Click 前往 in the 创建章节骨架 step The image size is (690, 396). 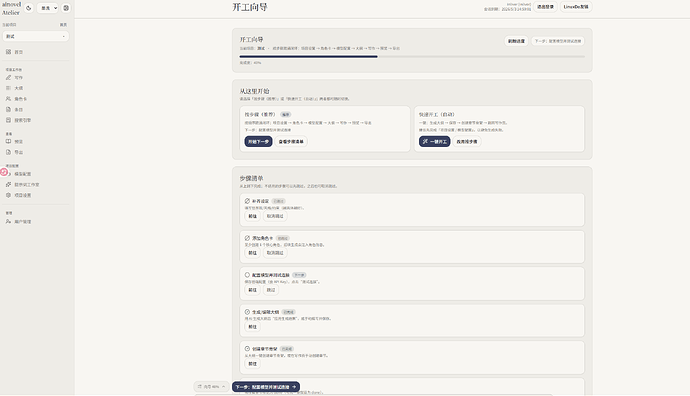point(252,364)
